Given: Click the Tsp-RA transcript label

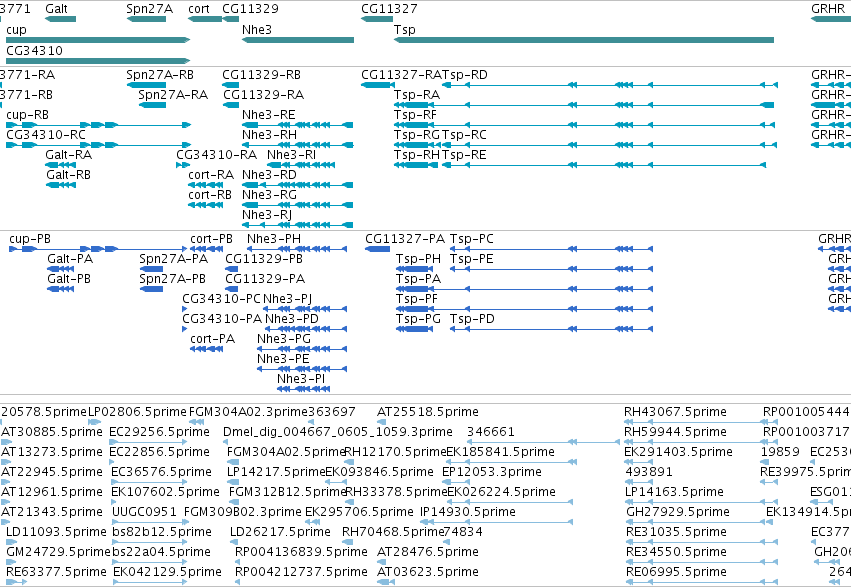Looking at the screenshot, I should (x=417, y=95).
